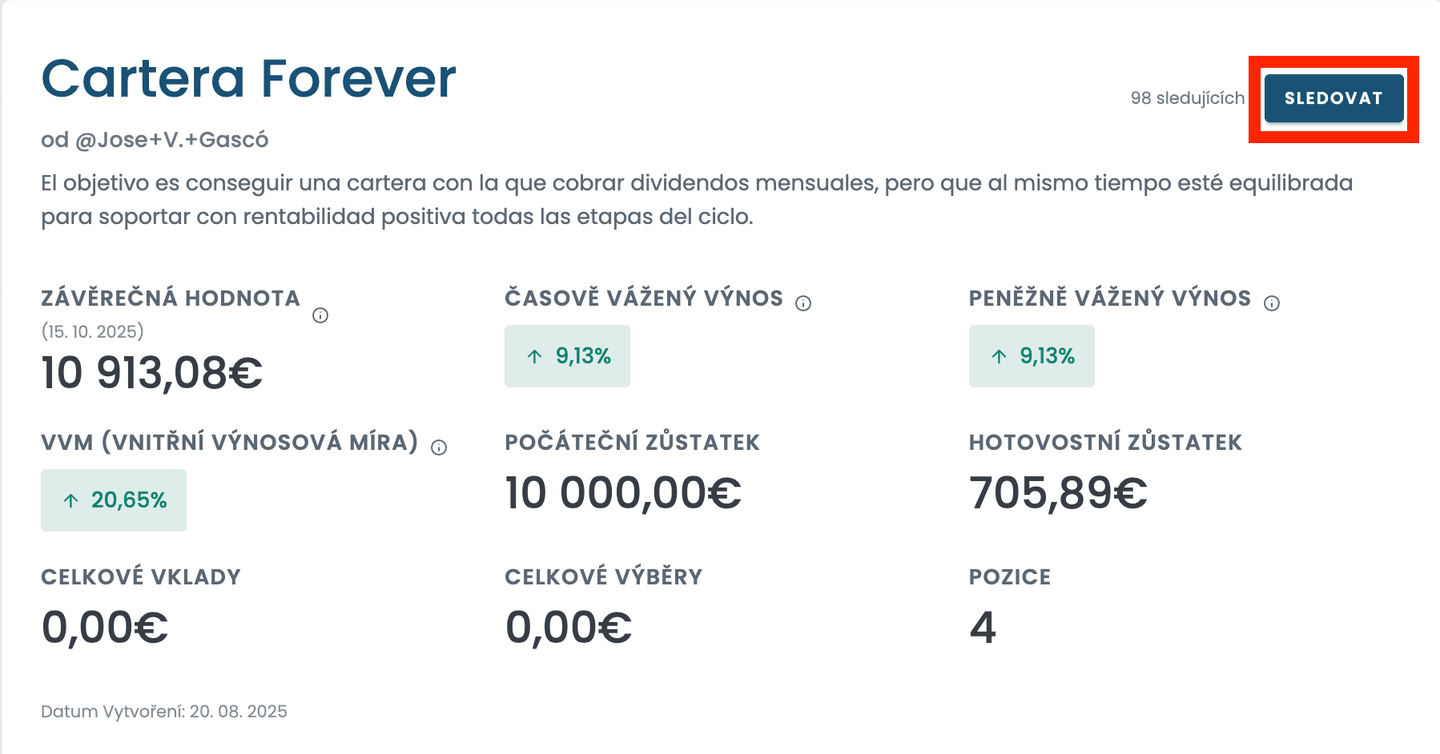Open the 98 sledujících followers list
This screenshot has height=754, width=1440.
tap(1187, 98)
